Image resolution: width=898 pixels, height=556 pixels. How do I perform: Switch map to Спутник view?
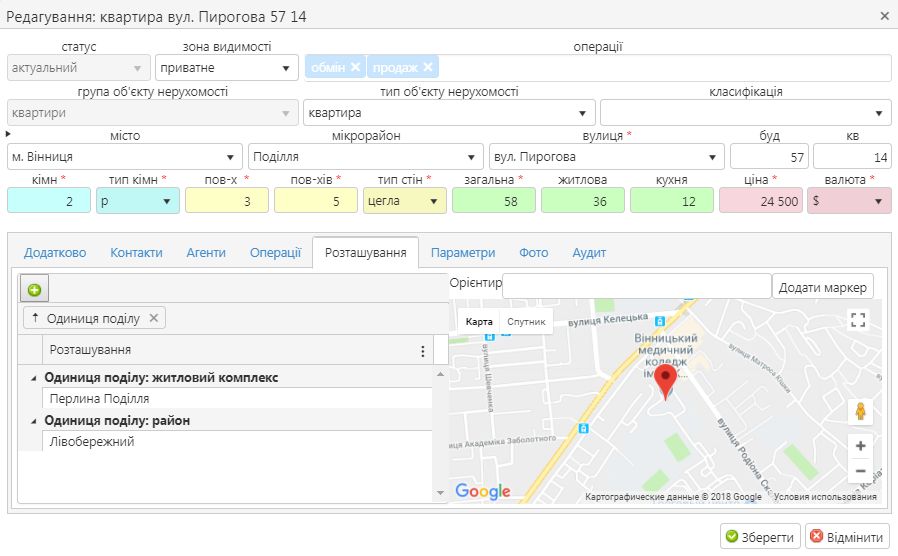pyautogui.click(x=526, y=321)
